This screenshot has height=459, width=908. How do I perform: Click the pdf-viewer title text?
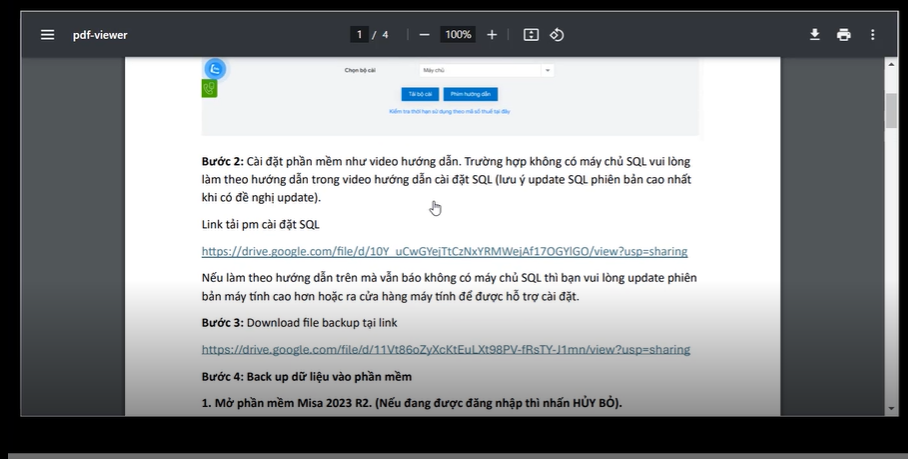tap(100, 35)
